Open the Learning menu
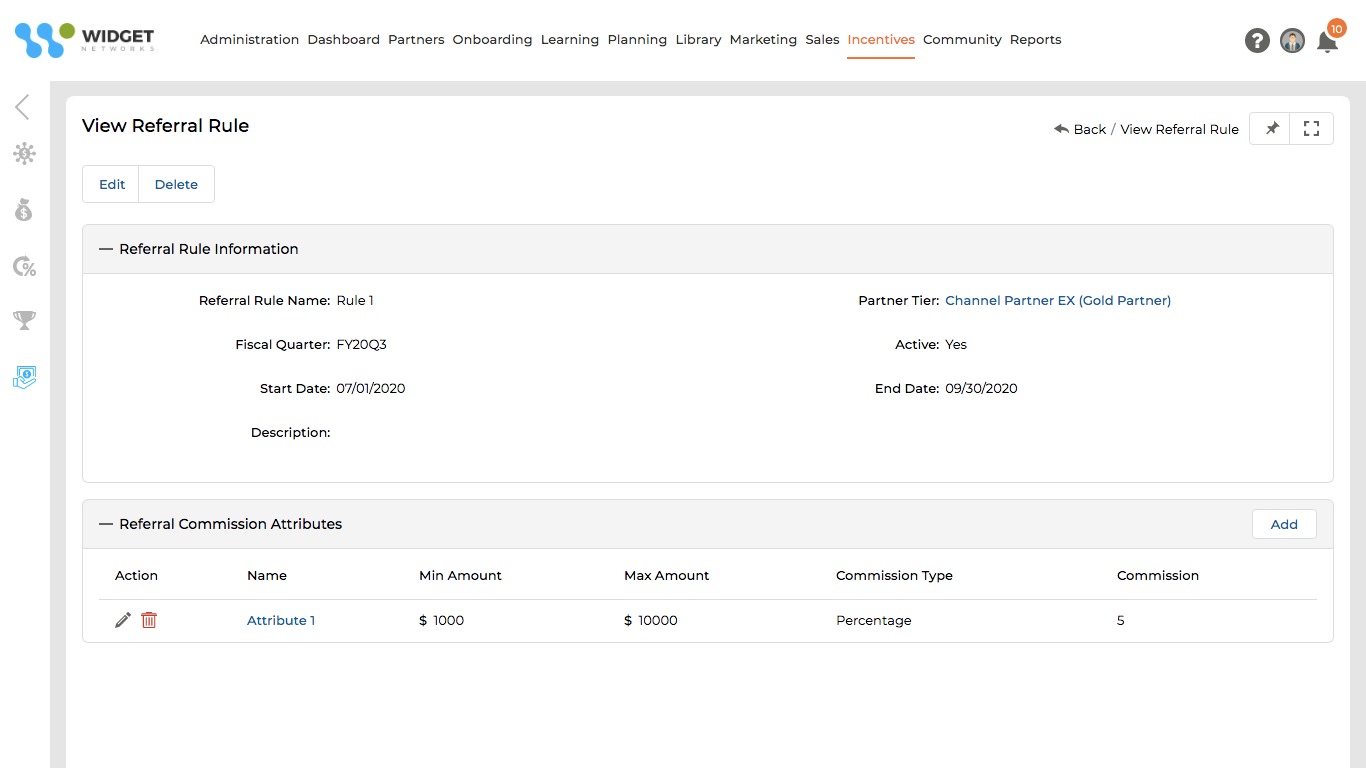 [x=570, y=40]
